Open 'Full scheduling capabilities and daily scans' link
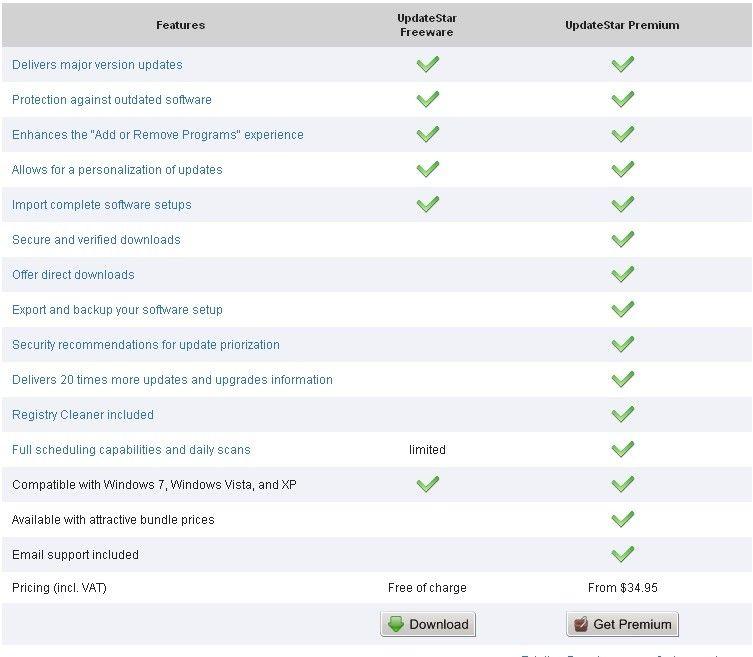The height and width of the screenshot is (657, 753). (x=131, y=450)
